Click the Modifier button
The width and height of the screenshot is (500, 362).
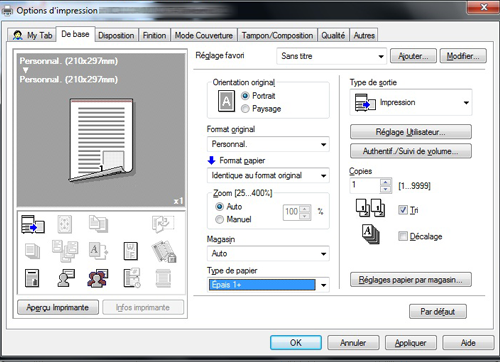tap(463, 56)
